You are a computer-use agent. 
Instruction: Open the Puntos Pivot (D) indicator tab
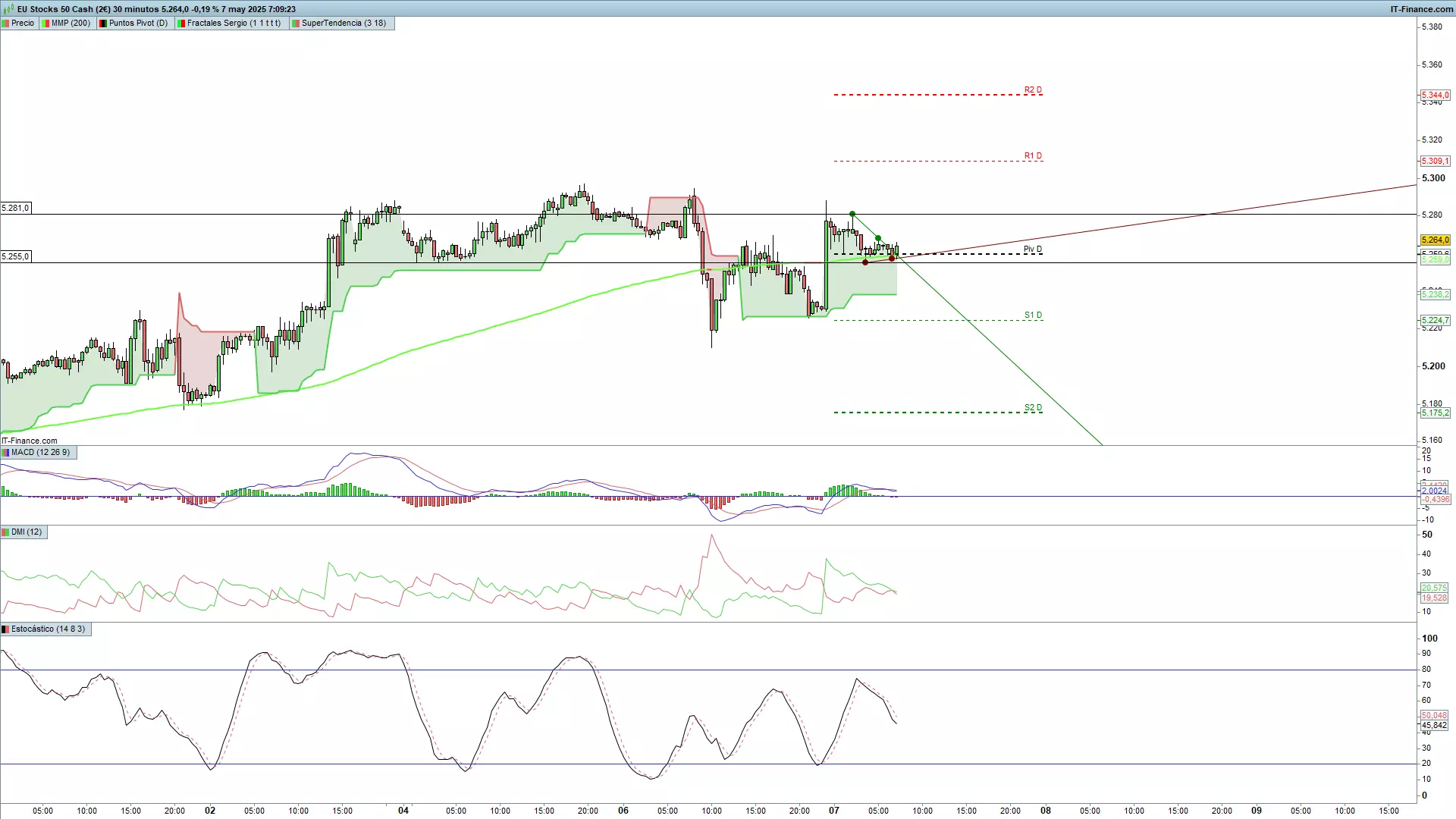coord(134,23)
